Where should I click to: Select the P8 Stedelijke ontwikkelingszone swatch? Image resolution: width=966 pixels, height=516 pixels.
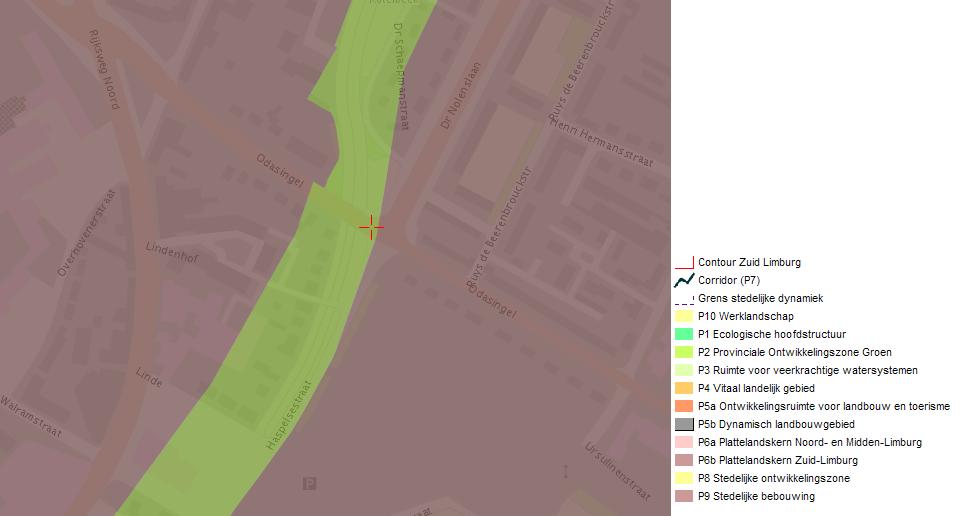[x=684, y=478]
